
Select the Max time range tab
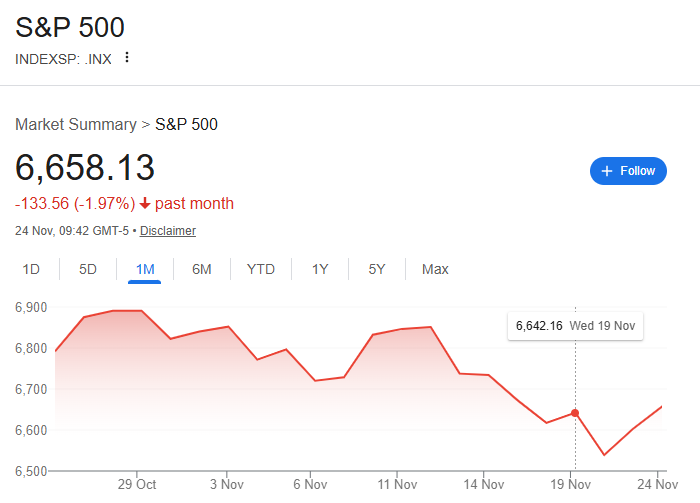click(435, 269)
